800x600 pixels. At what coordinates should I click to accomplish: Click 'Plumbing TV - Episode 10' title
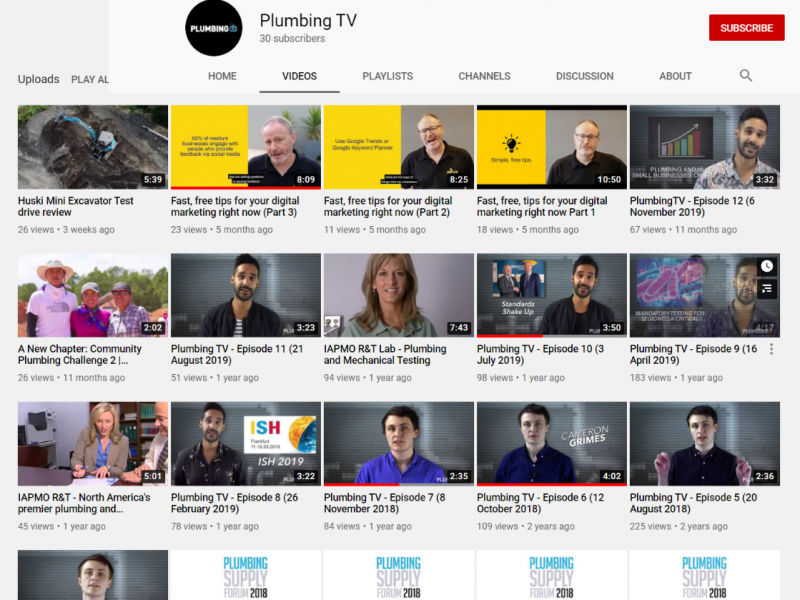[x=540, y=355]
